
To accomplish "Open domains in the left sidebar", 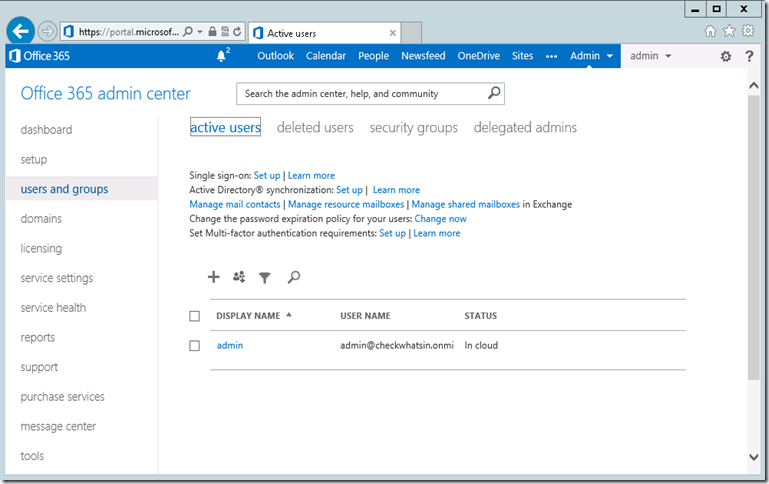I will point(41,219).
